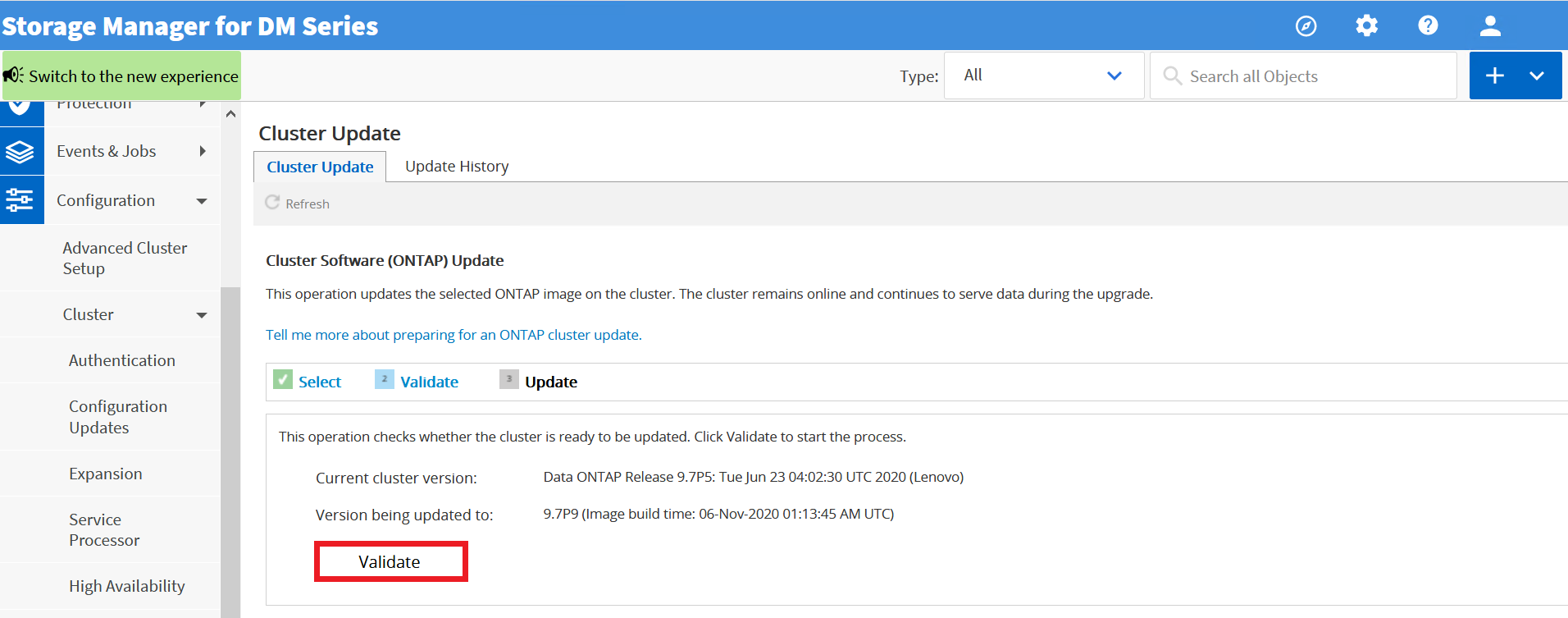
Task: Click step 3 Update number icon
Action: (x=509, y=379)
